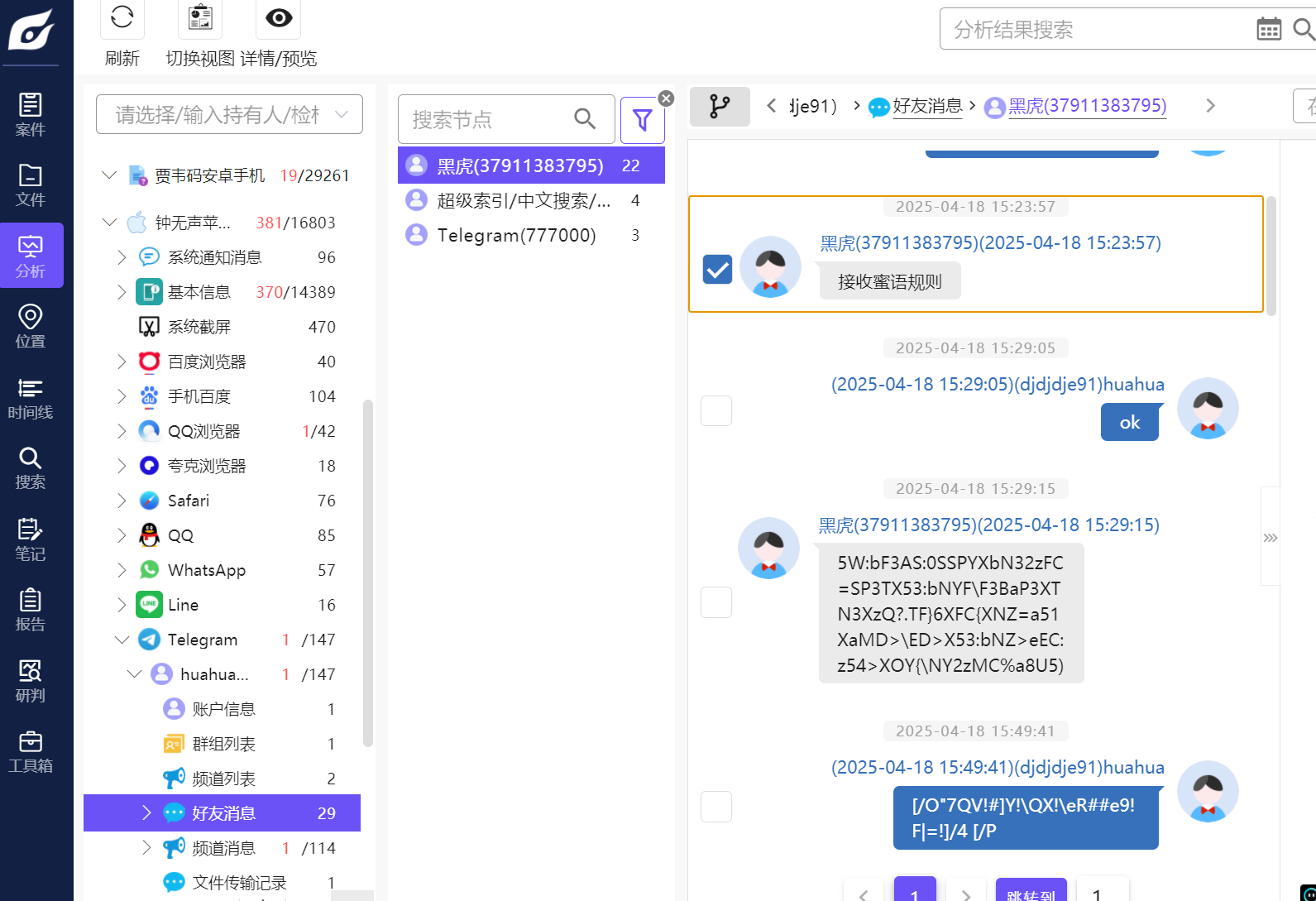This screenshot has height=901, width=1316.
Task: Click the branch structure icon in breadcrumb bar
Action: [720, 106]
